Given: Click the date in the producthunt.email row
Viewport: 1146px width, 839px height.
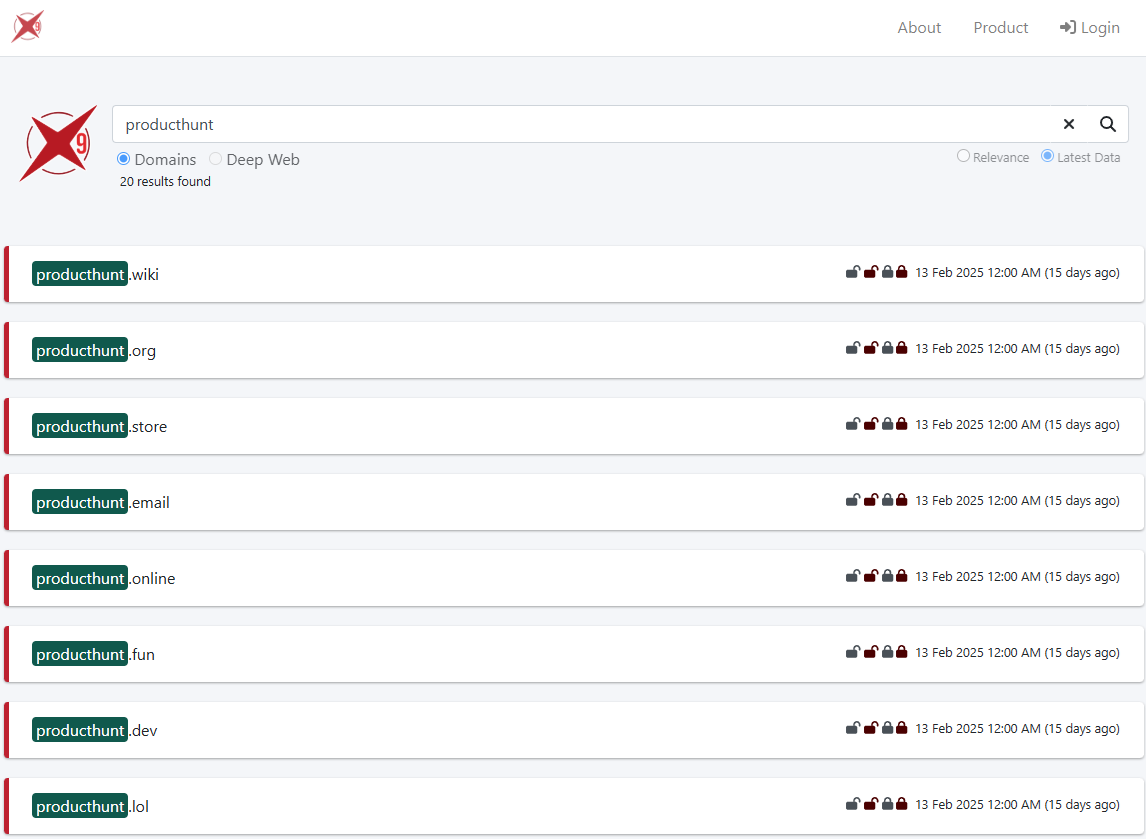Looking at the screenshot, I should click(x=1017, y=501).
